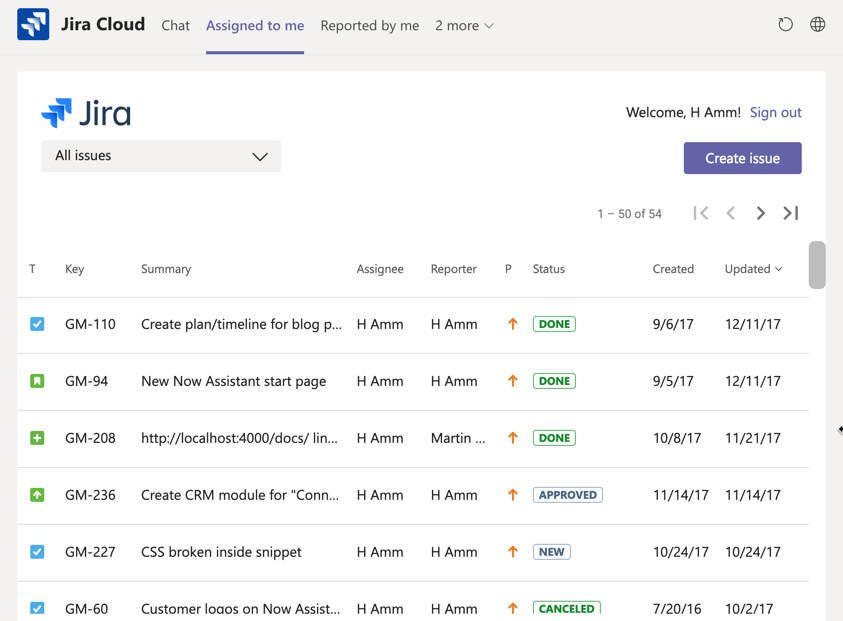Click the Create issue button
843x621 pixels.
click(742, 158)
